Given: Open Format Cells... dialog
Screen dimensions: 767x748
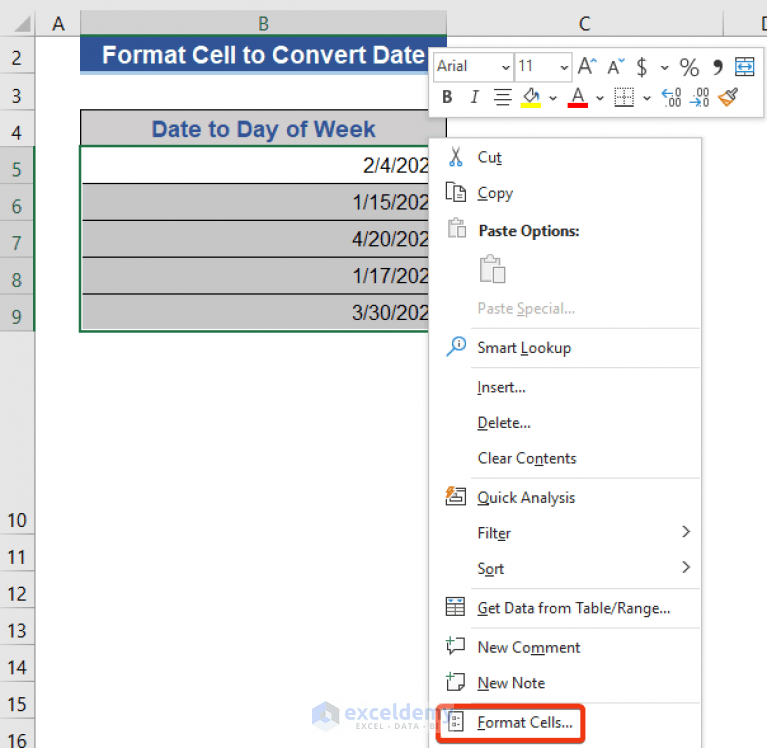Looking at the screenshot, I should 565,723.
